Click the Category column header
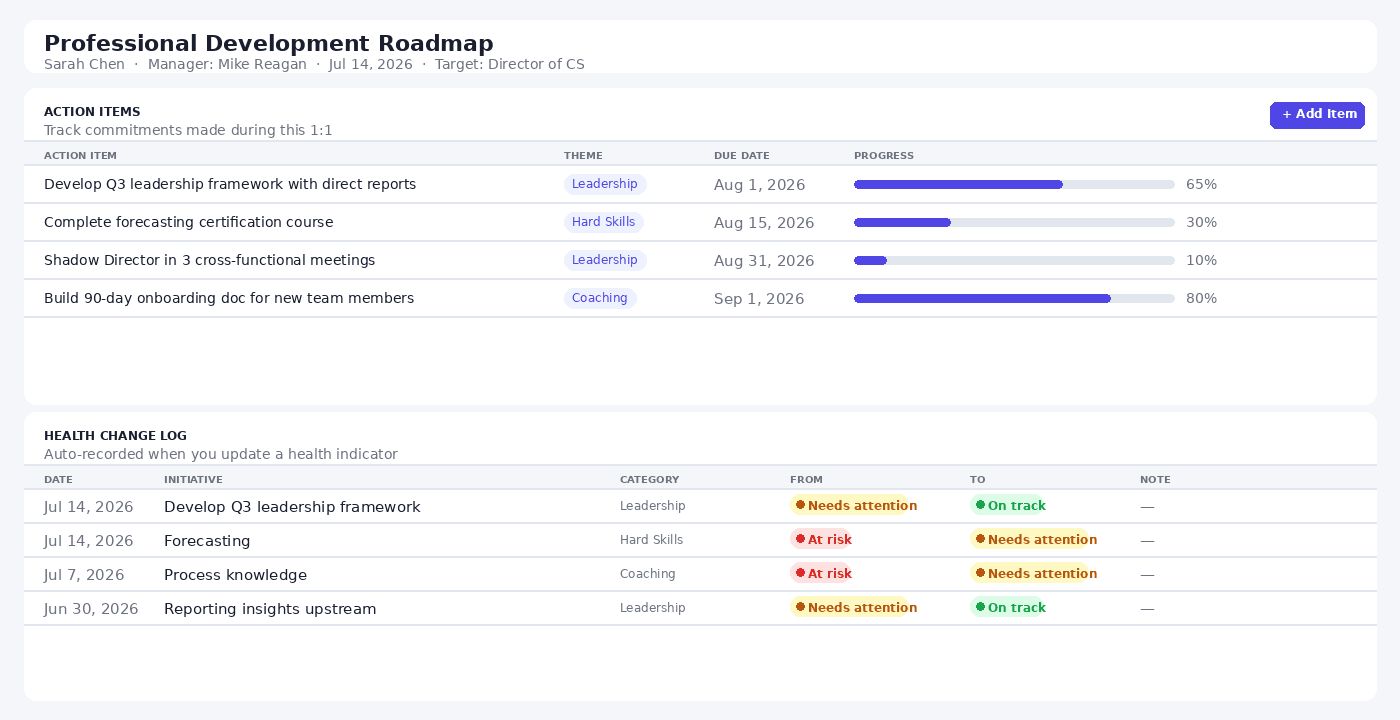 coord(649,480)
